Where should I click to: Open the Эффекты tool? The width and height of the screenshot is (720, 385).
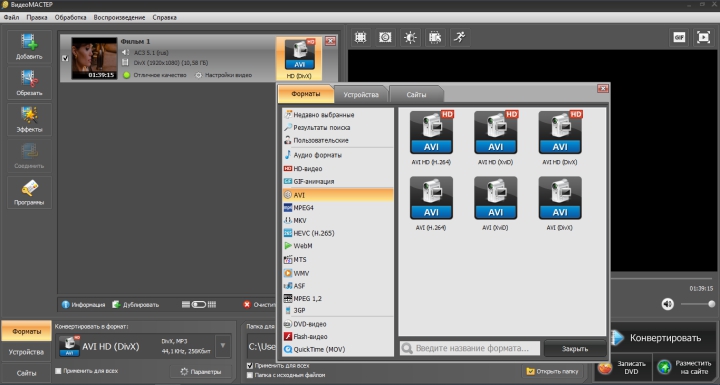click(x=29, y=119)
